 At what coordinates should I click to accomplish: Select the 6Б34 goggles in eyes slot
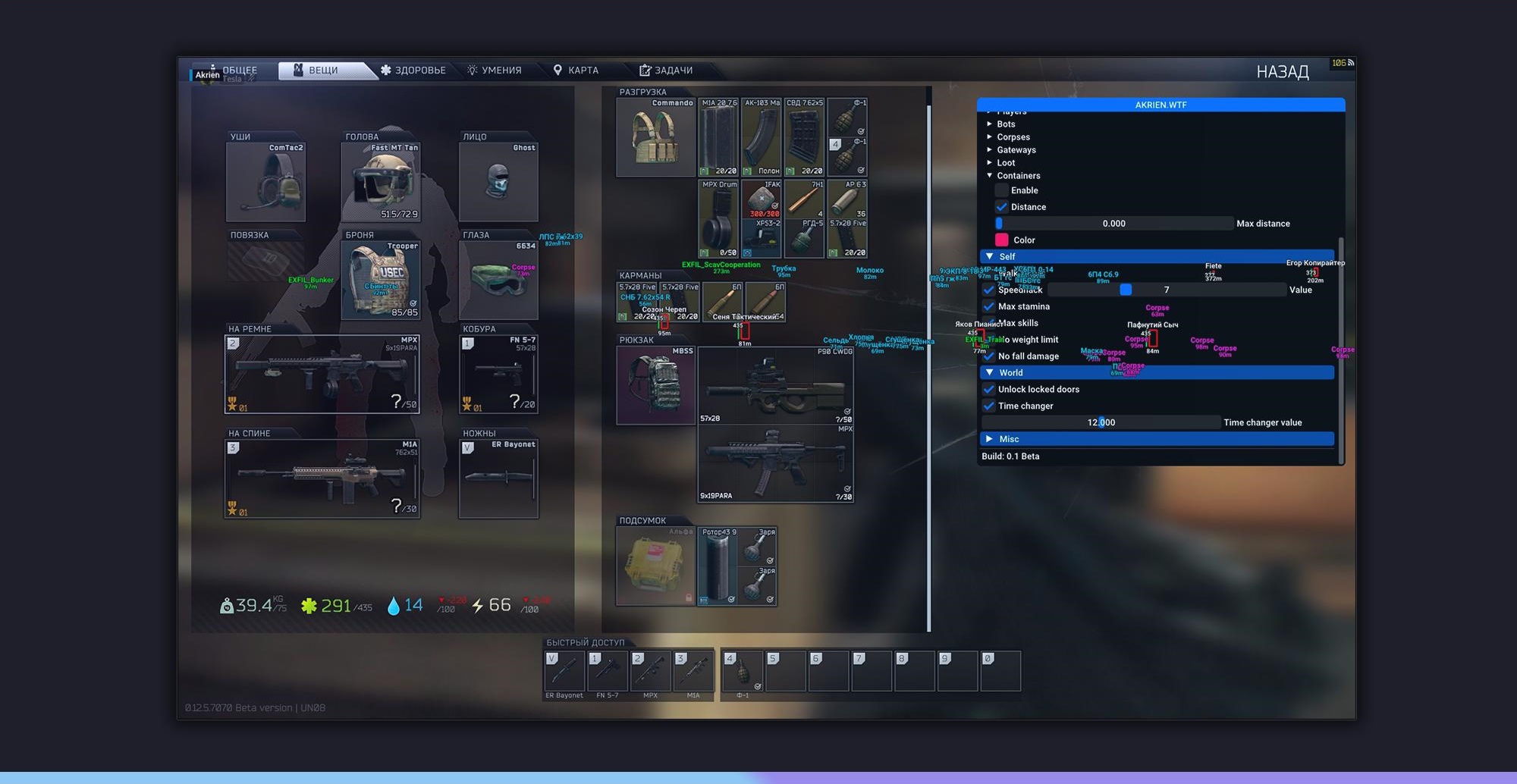point(498,280)
